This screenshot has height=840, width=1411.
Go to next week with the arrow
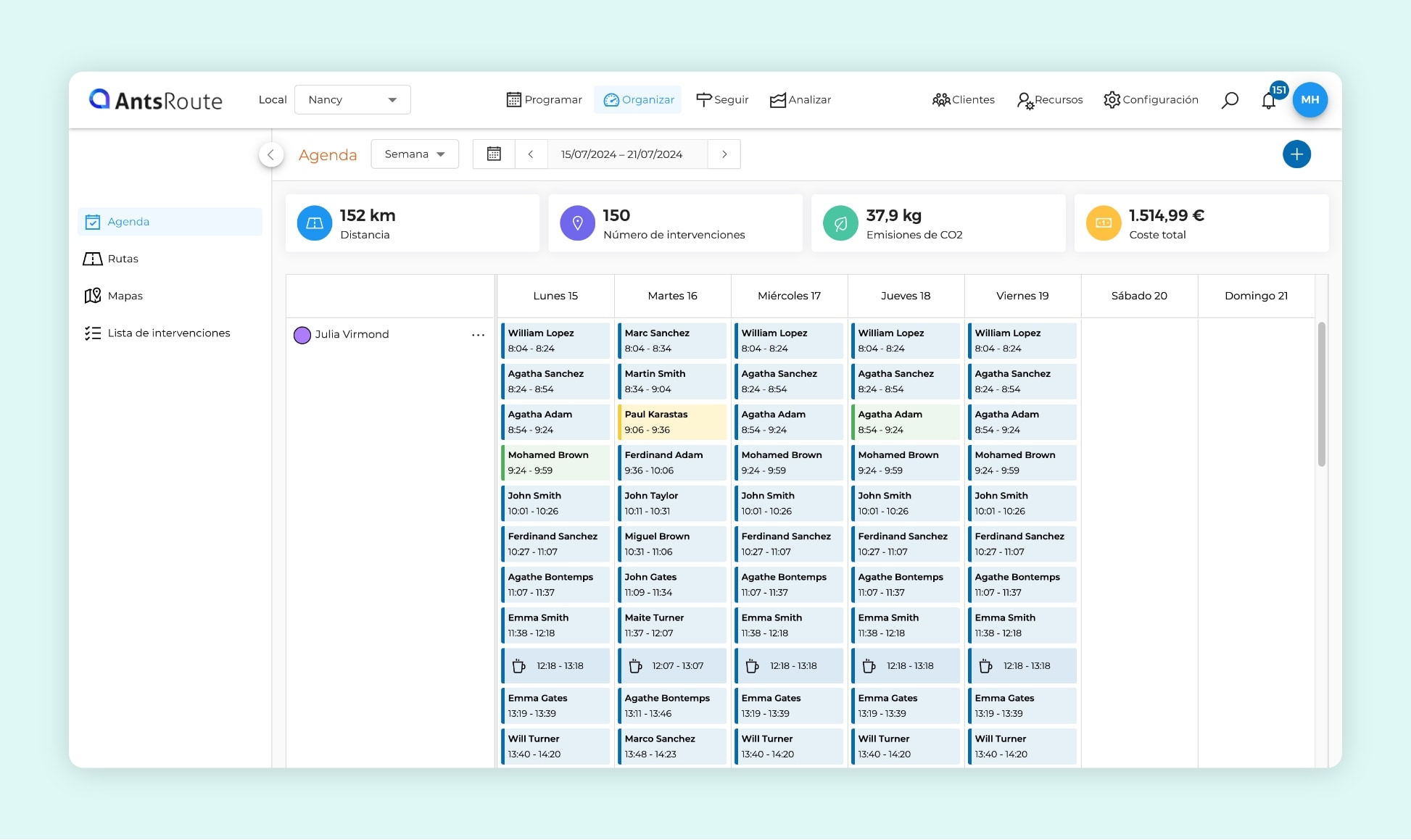(724, 154)
